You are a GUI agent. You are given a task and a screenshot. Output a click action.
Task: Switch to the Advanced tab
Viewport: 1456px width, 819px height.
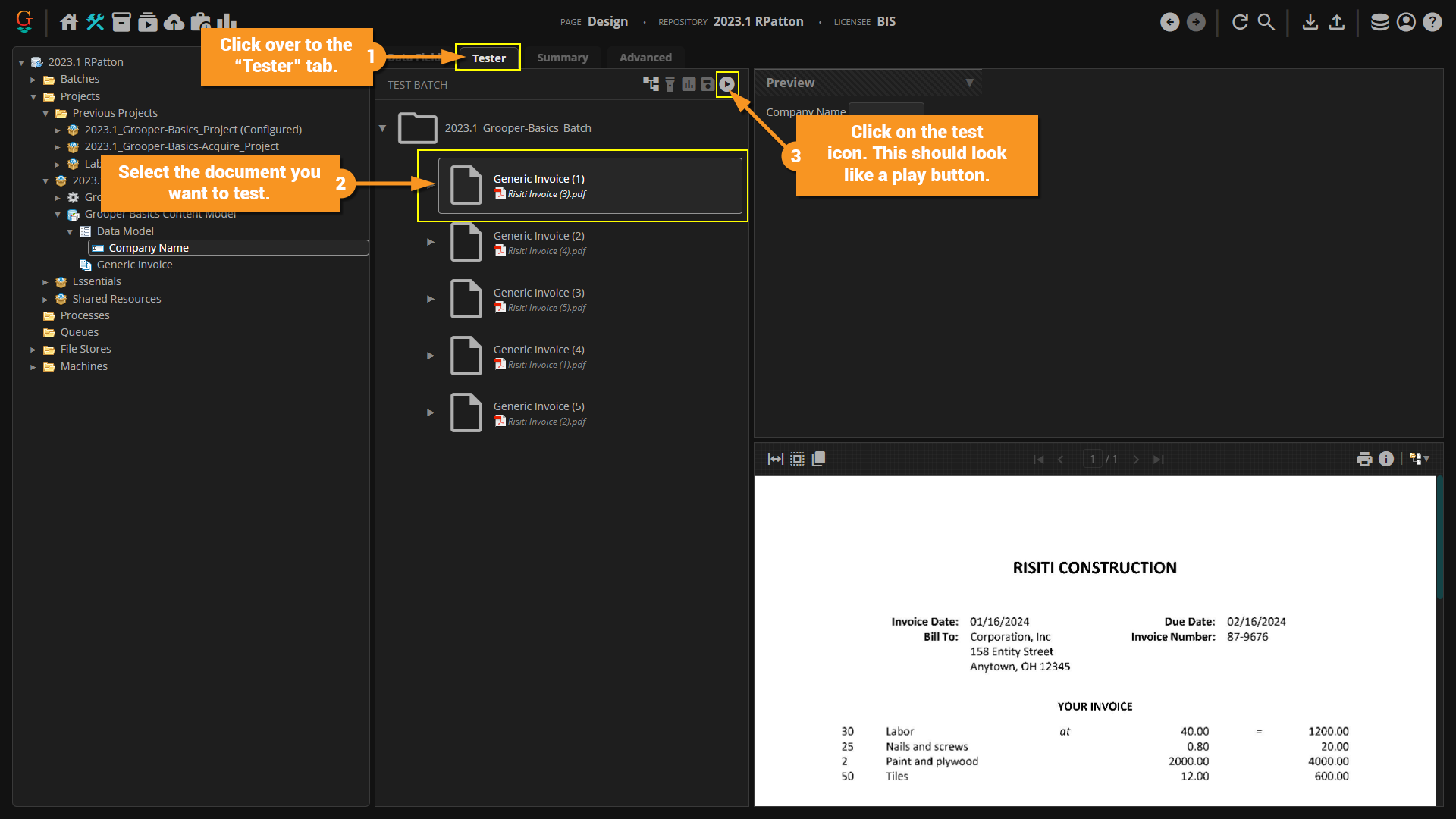point(645,58)
